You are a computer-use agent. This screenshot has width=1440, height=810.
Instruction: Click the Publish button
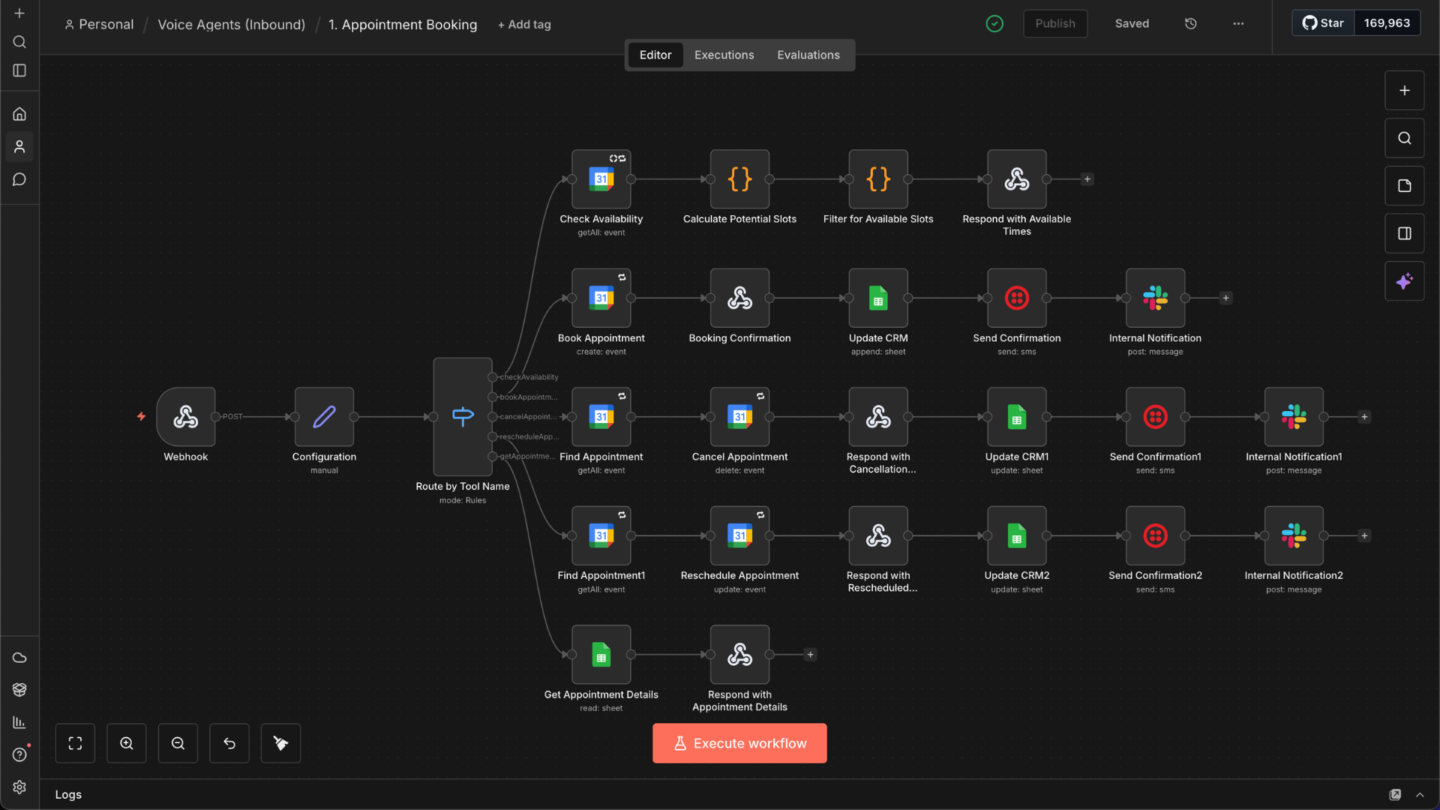pos(1055,24)
